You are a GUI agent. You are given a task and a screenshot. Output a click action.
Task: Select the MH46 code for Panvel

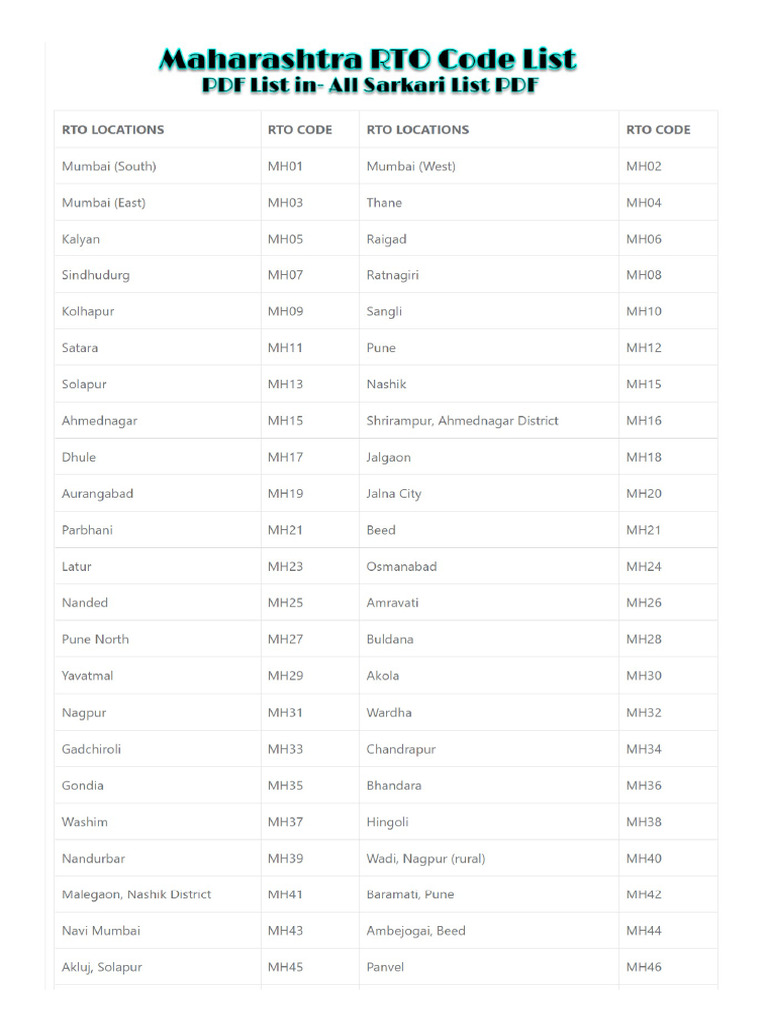[644, 967]
